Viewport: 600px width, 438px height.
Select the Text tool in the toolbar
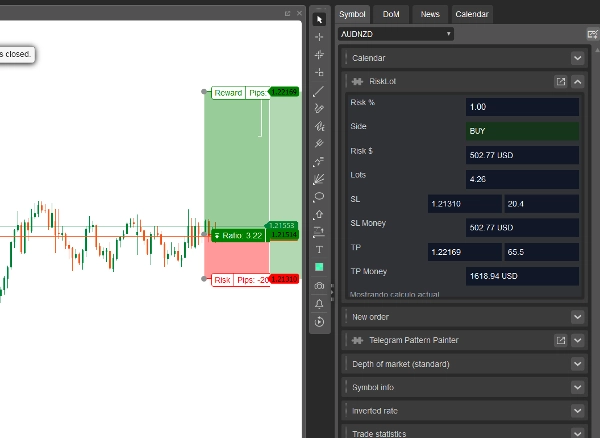(x=319, y=249)
